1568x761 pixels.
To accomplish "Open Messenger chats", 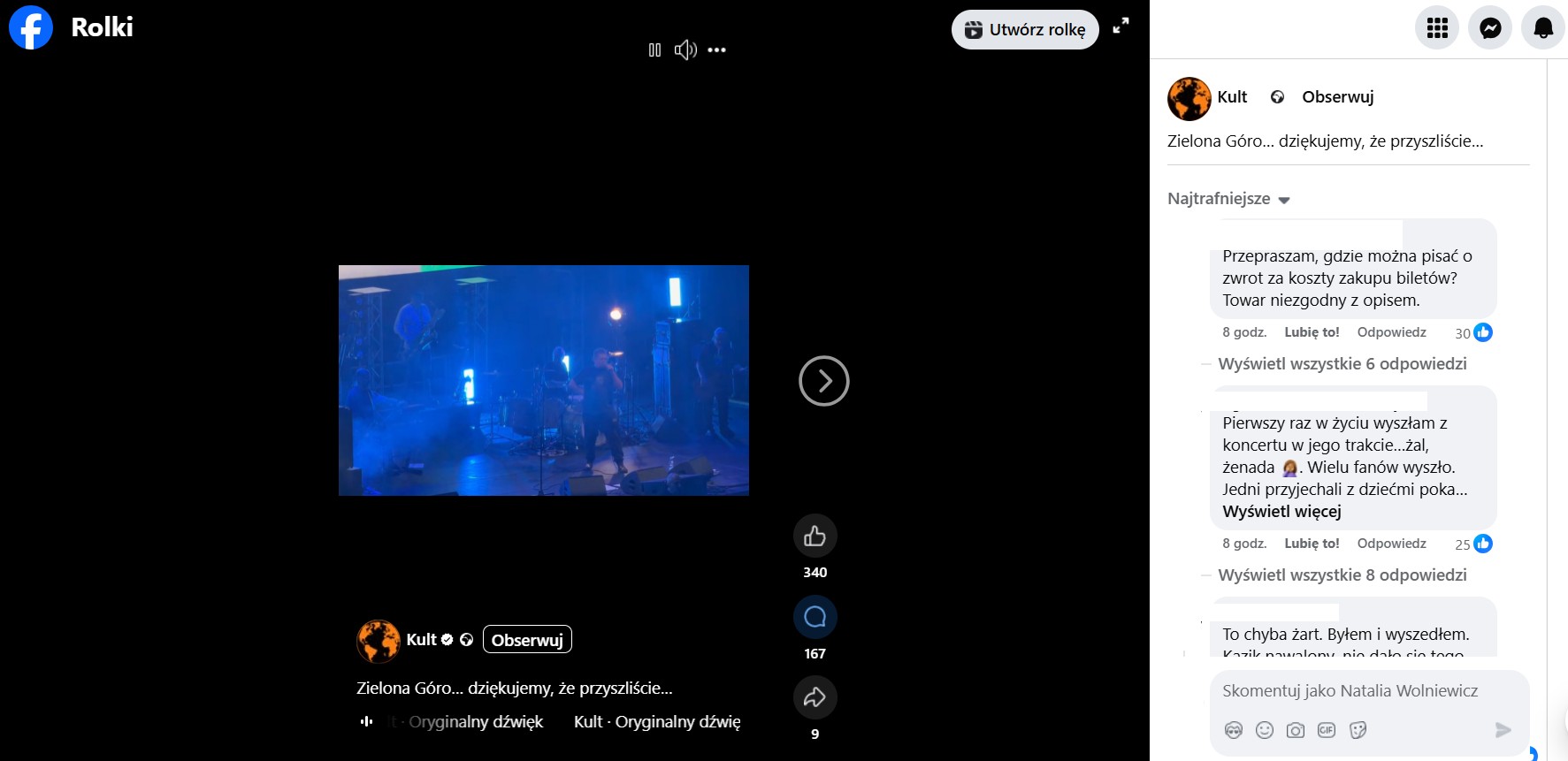I will pos(1490,28).
